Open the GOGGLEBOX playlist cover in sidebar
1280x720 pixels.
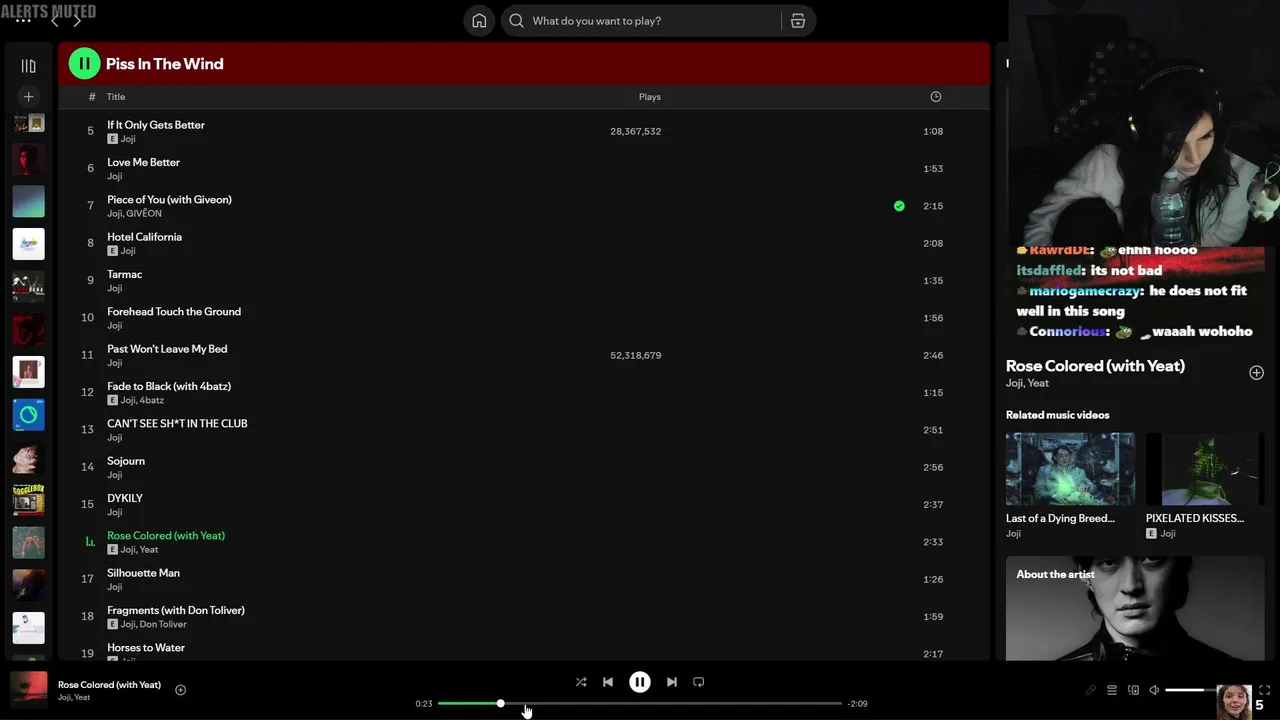(29, 500)
